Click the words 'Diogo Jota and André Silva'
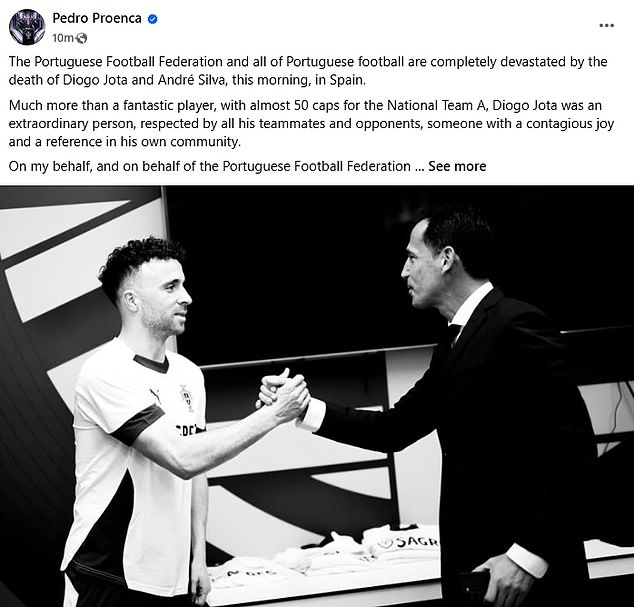 pos(143,80)
